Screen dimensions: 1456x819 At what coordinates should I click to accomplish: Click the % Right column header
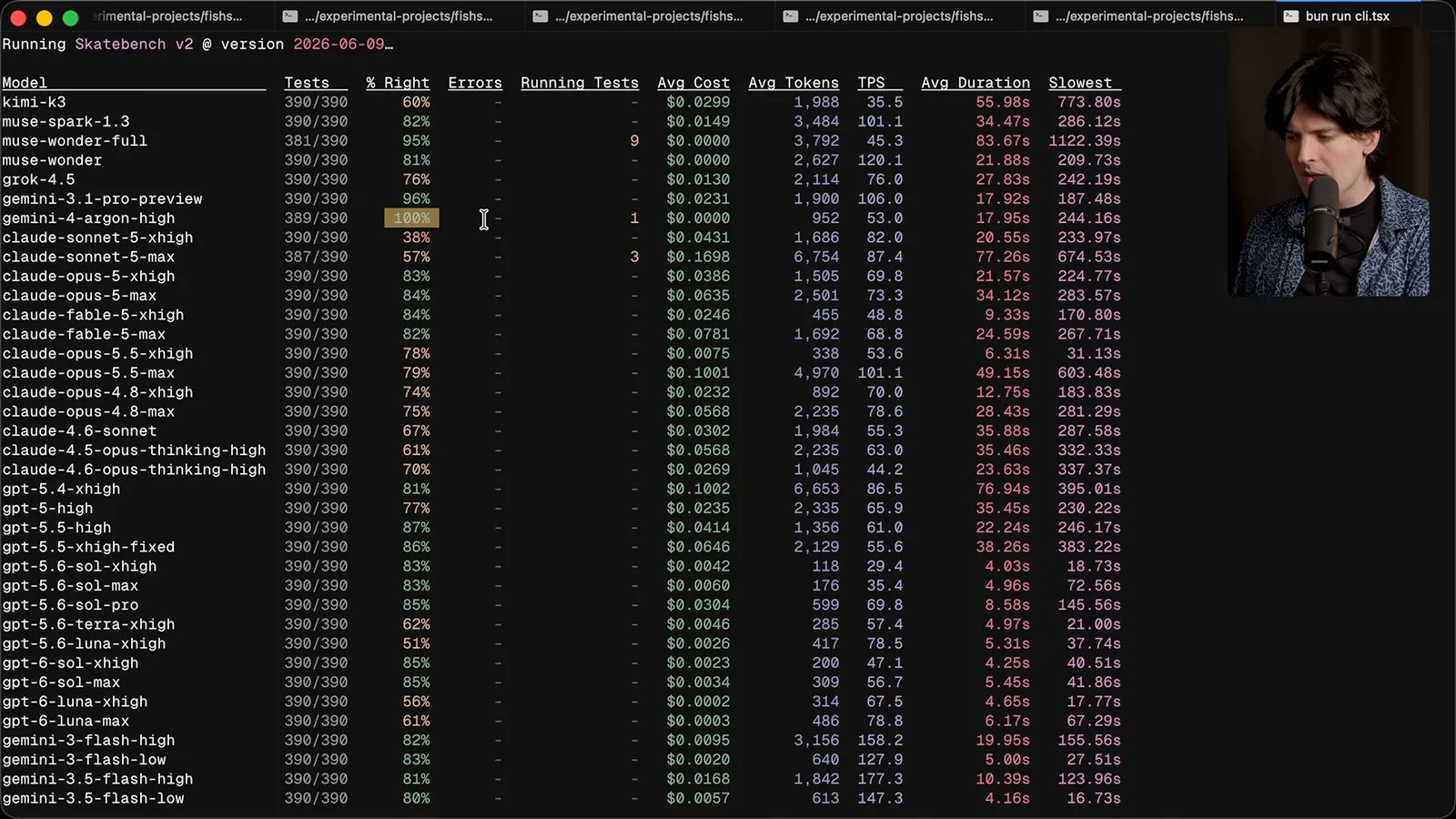click(398, 83)
